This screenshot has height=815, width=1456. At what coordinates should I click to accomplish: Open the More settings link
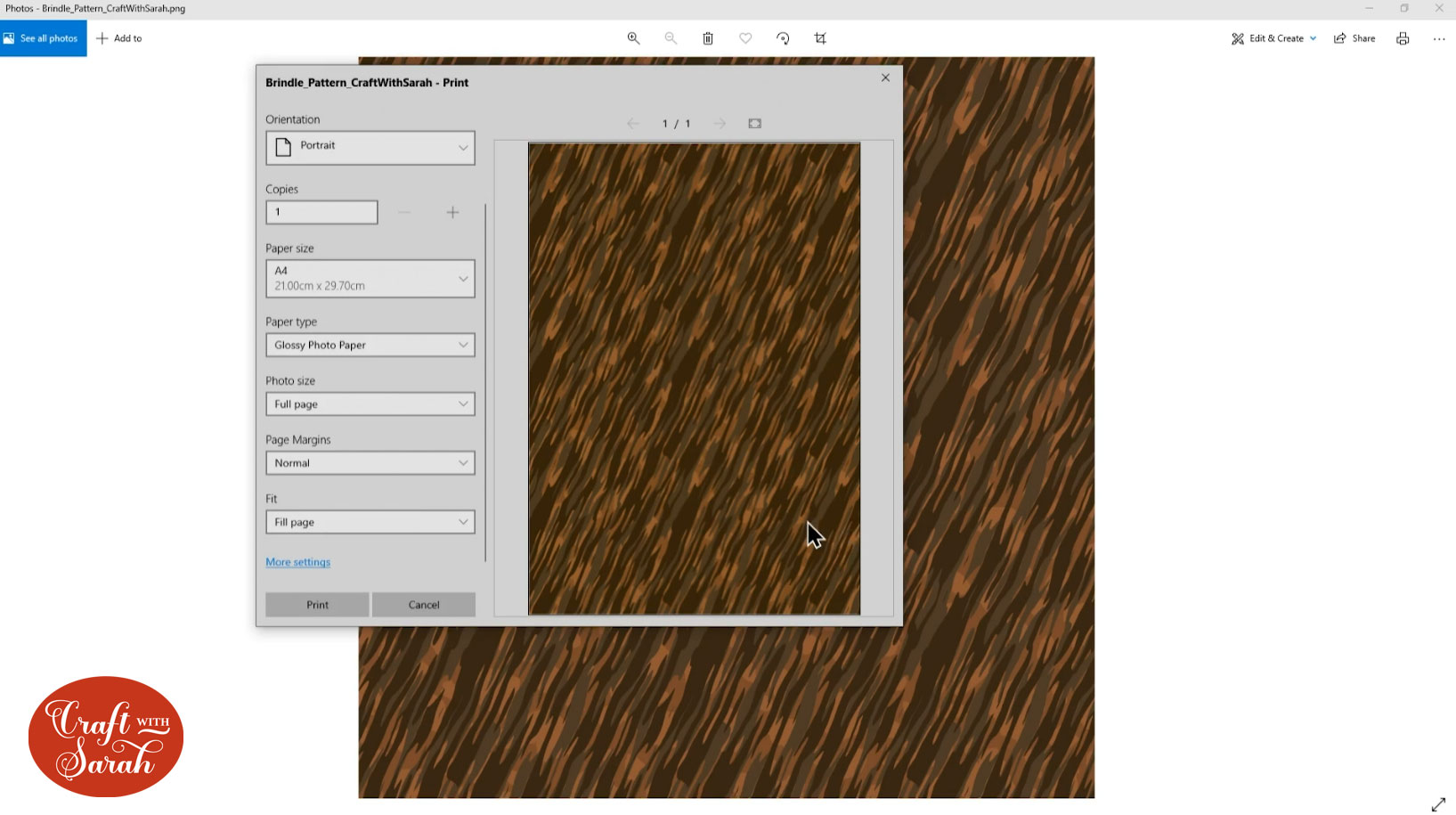(297, 562)
